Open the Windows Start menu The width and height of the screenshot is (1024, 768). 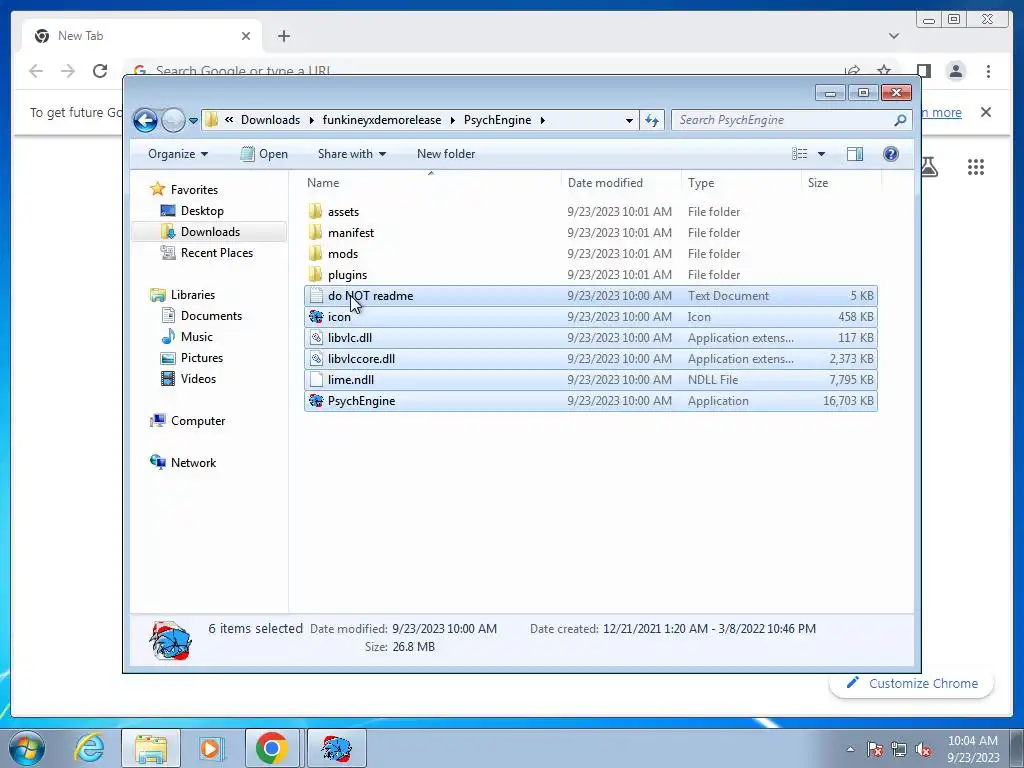27,748
